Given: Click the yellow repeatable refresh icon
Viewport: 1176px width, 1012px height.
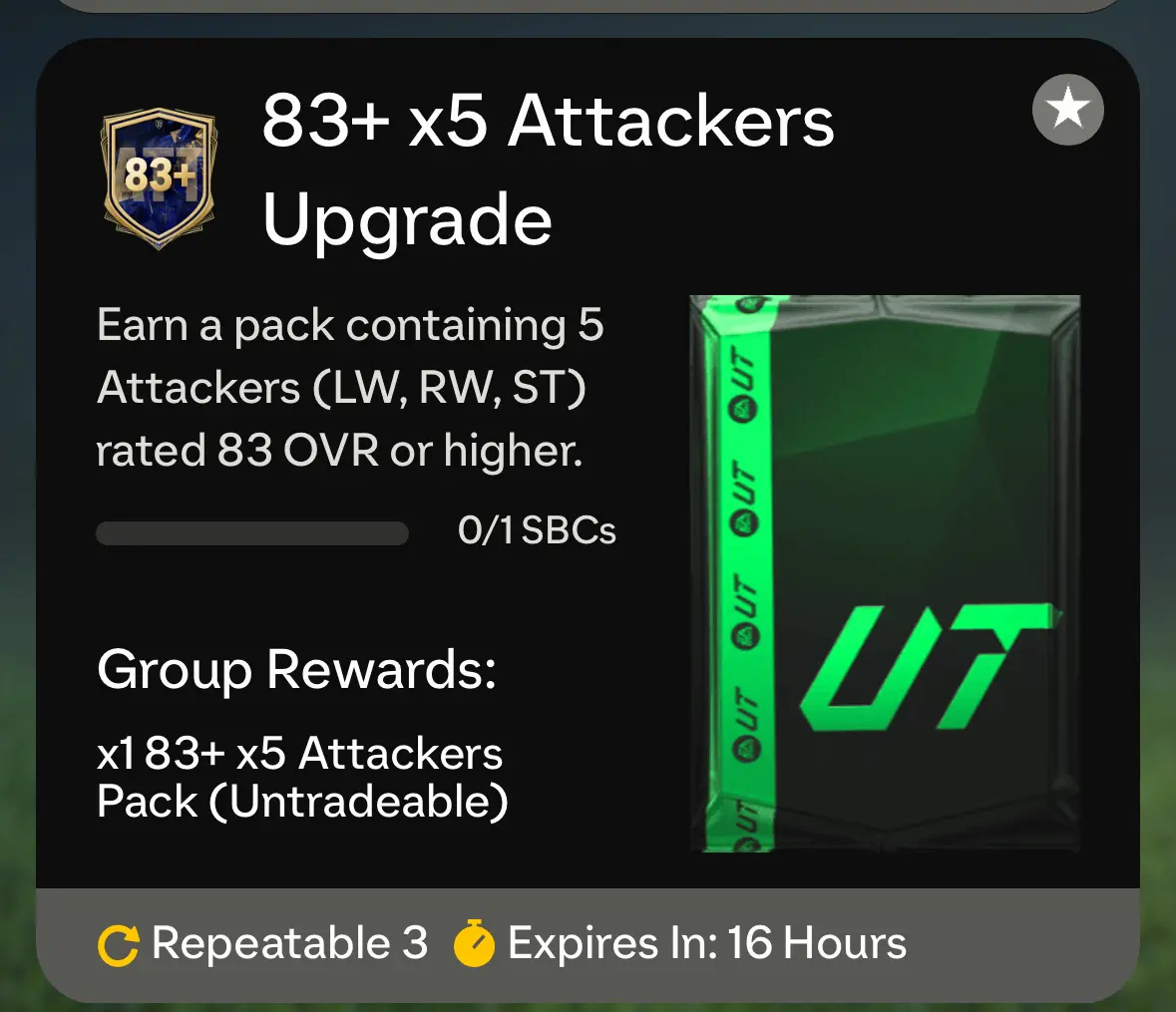Looking at the screenshot, I should 119,945.
